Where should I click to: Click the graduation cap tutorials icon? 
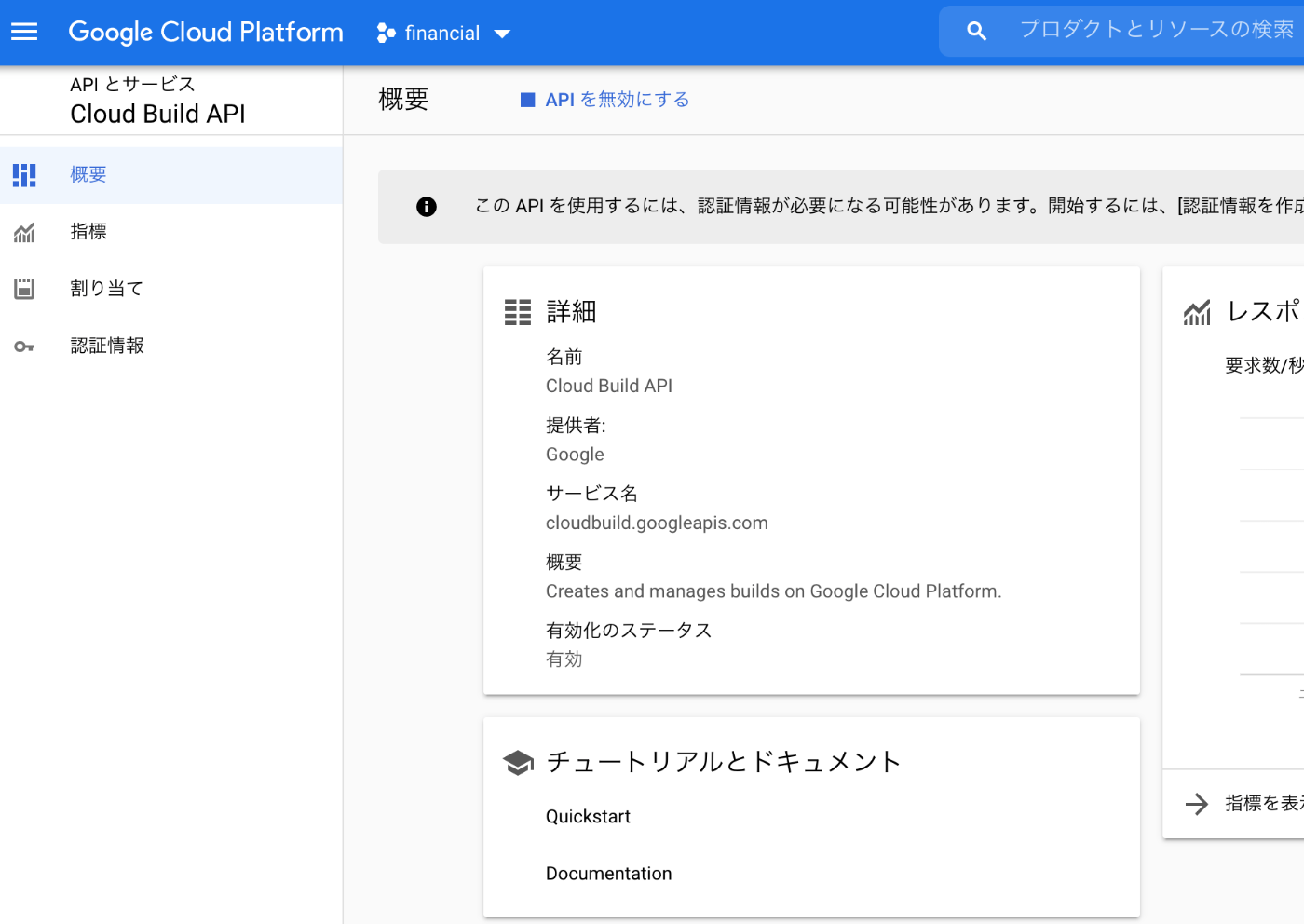[518, 763]
